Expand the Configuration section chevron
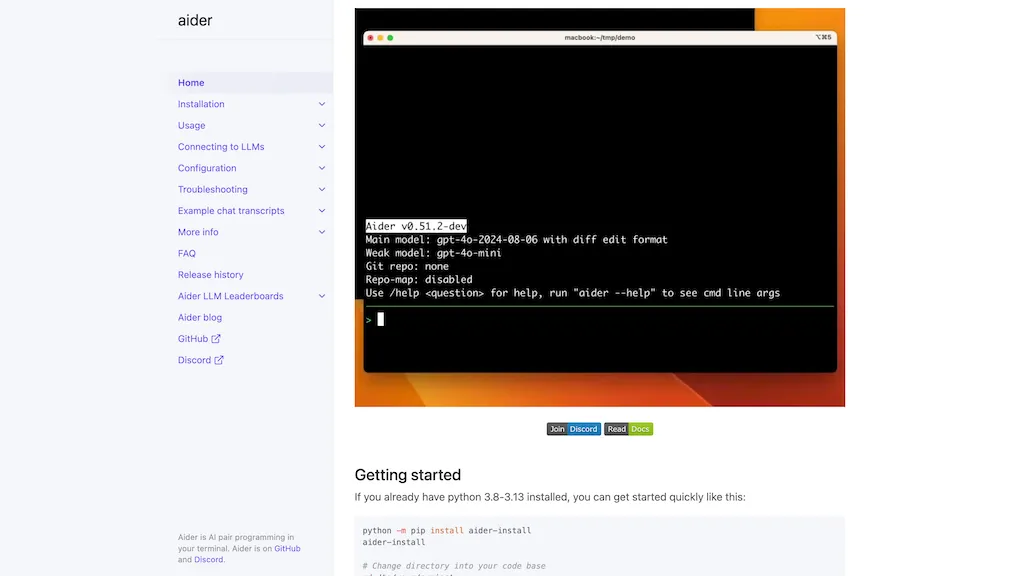The height and width of the screenshot is (576, 1024). (321, 168)
